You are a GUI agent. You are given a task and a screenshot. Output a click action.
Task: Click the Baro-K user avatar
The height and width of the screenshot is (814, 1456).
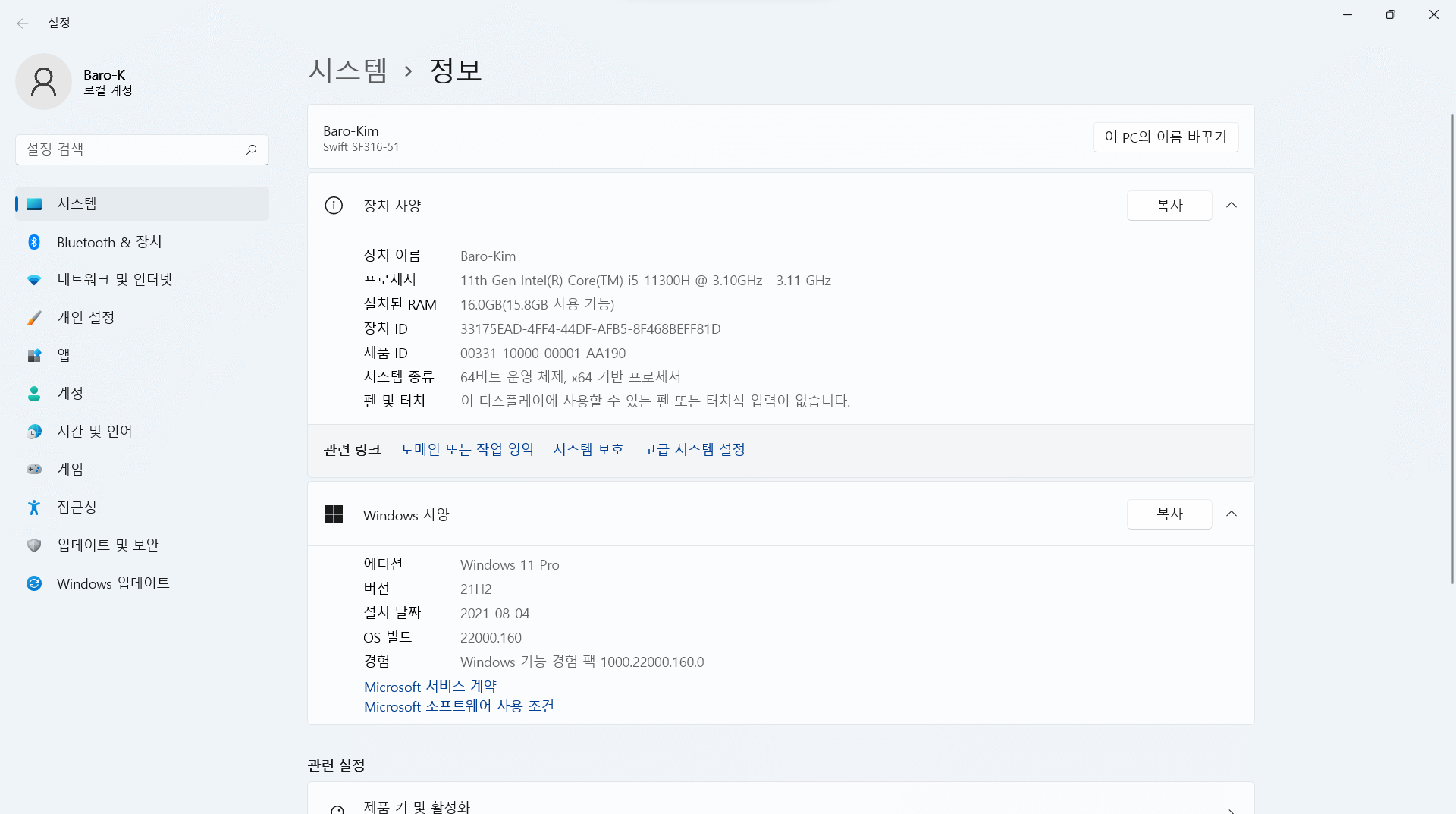pos(43,82)
